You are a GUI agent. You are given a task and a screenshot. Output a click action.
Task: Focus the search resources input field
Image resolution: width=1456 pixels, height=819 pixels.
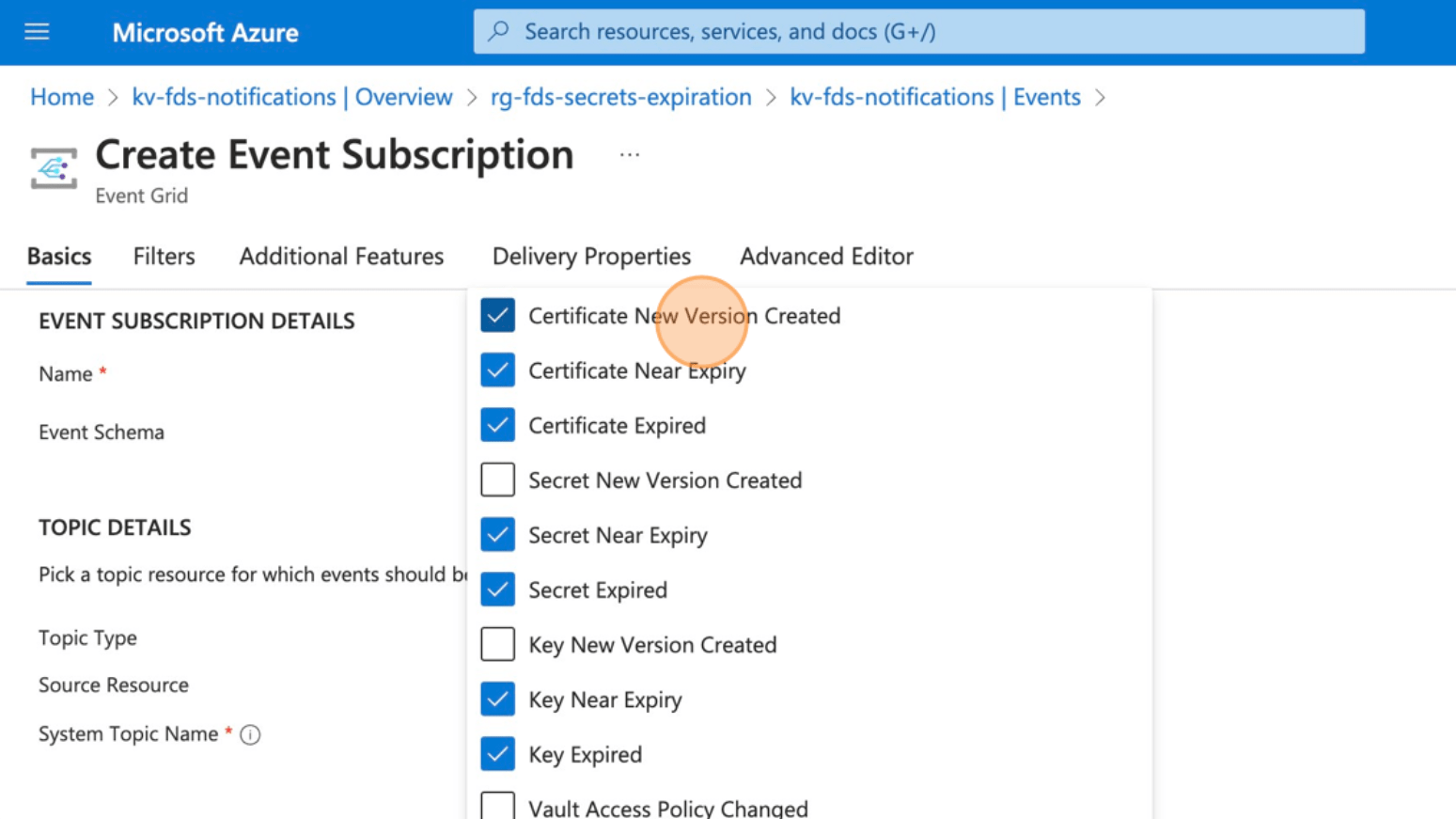point(919,31)
